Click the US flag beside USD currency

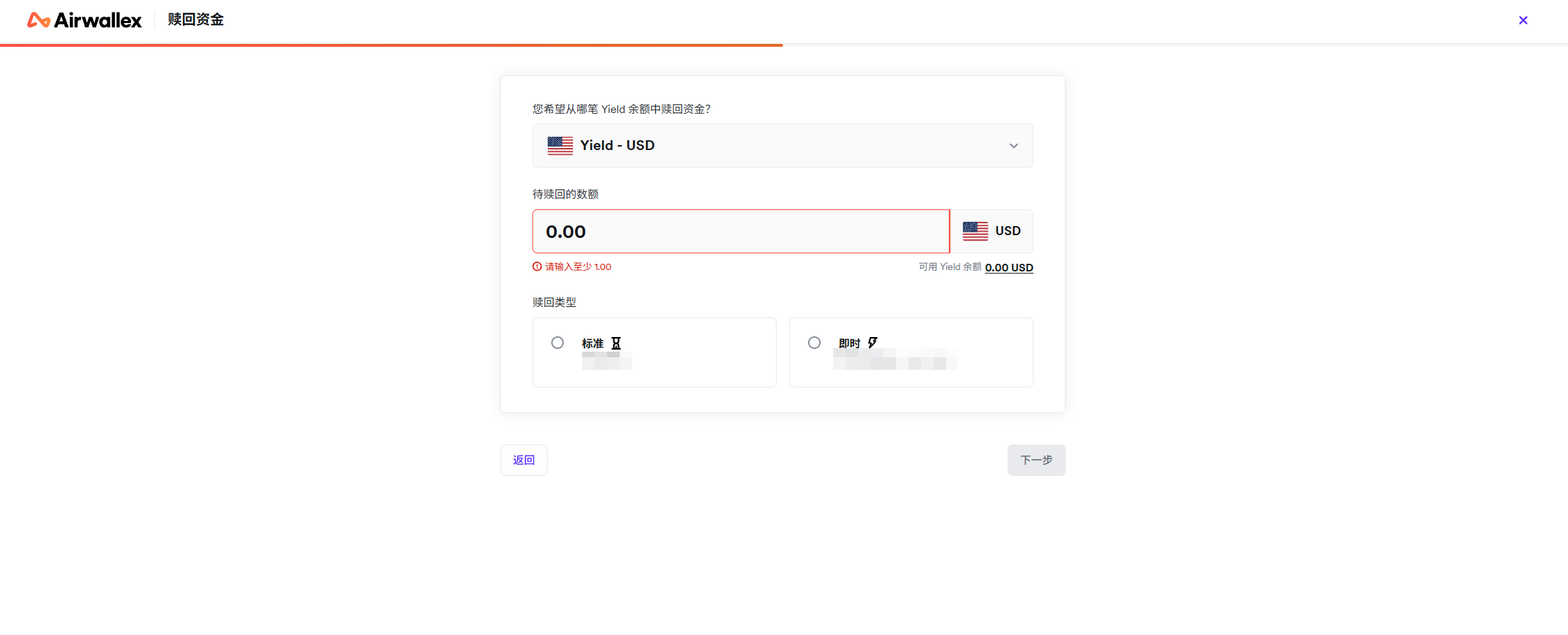(x=975, y=231)
